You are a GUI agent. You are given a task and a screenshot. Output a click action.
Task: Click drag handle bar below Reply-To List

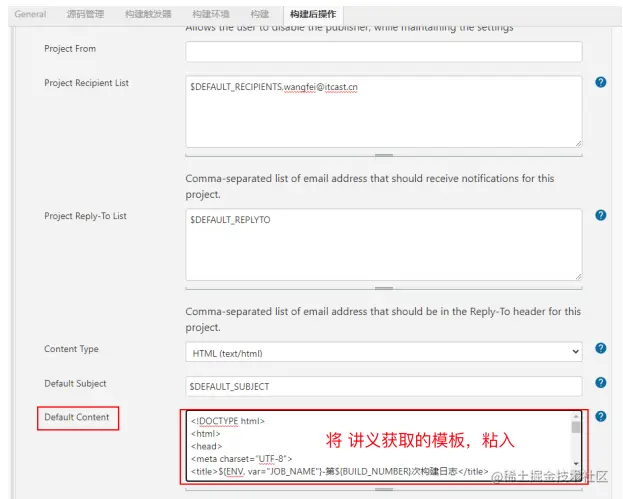point(384,288)
